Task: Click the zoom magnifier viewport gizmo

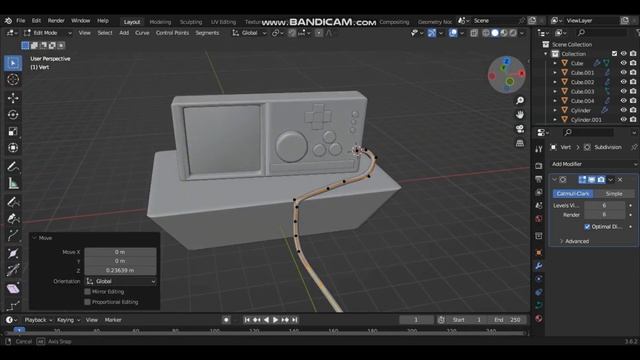Action: [x=520, y=100]
